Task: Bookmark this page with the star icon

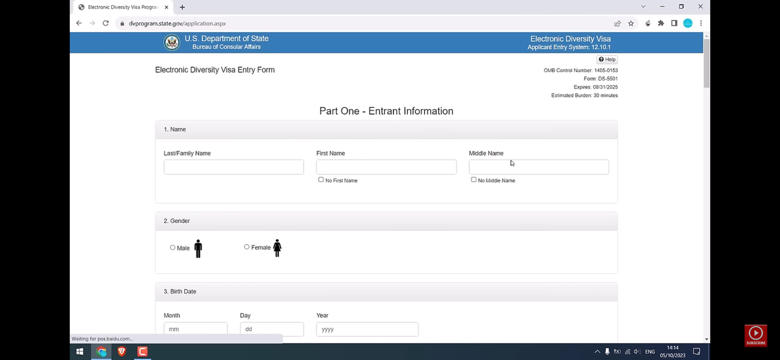Action: [x=631, y=23]
